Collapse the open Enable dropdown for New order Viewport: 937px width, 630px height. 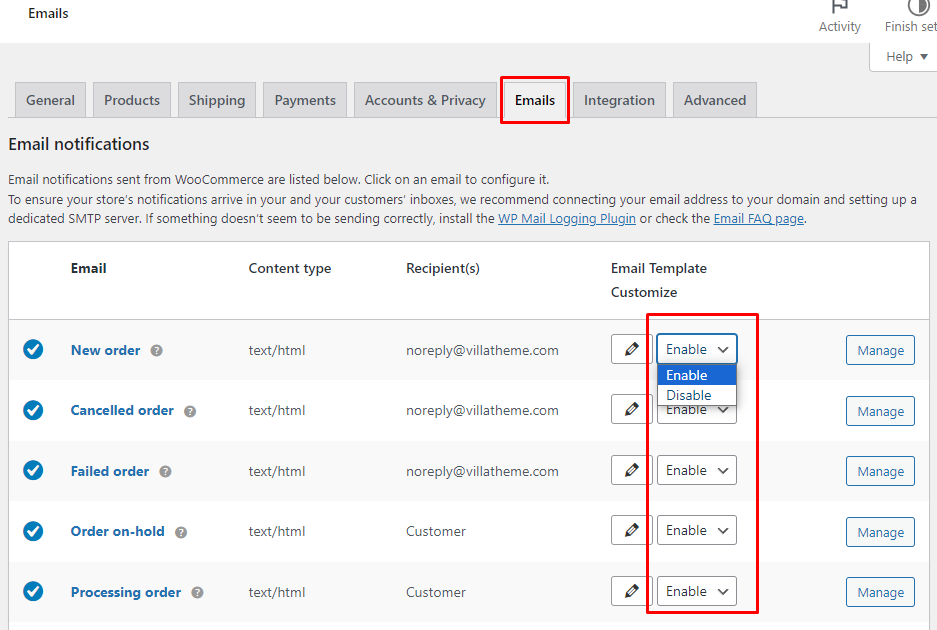(697, 349)
